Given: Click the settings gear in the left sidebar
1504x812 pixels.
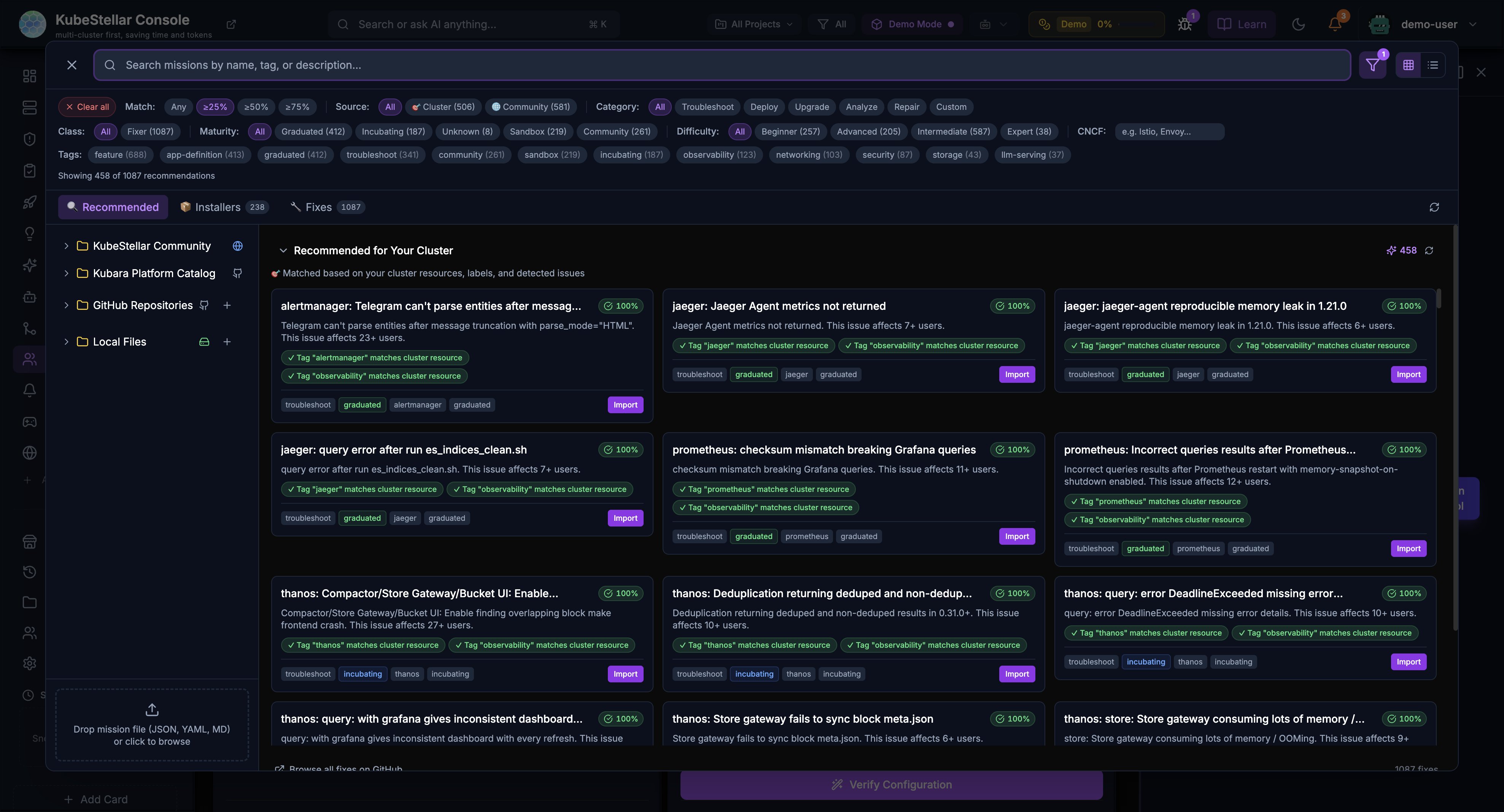Looking at the screenshot, I should (29, 663).
